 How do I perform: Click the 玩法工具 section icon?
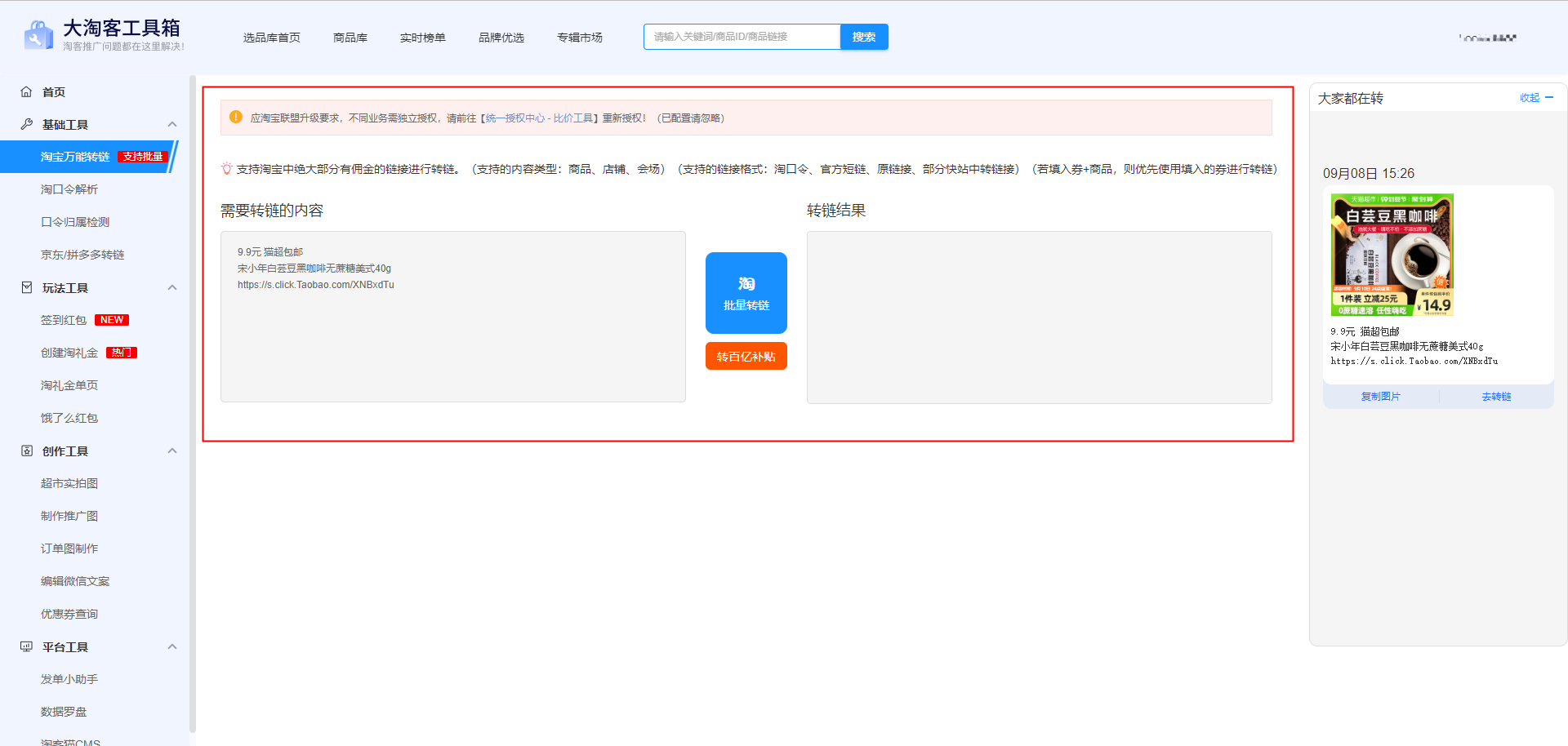26,288
